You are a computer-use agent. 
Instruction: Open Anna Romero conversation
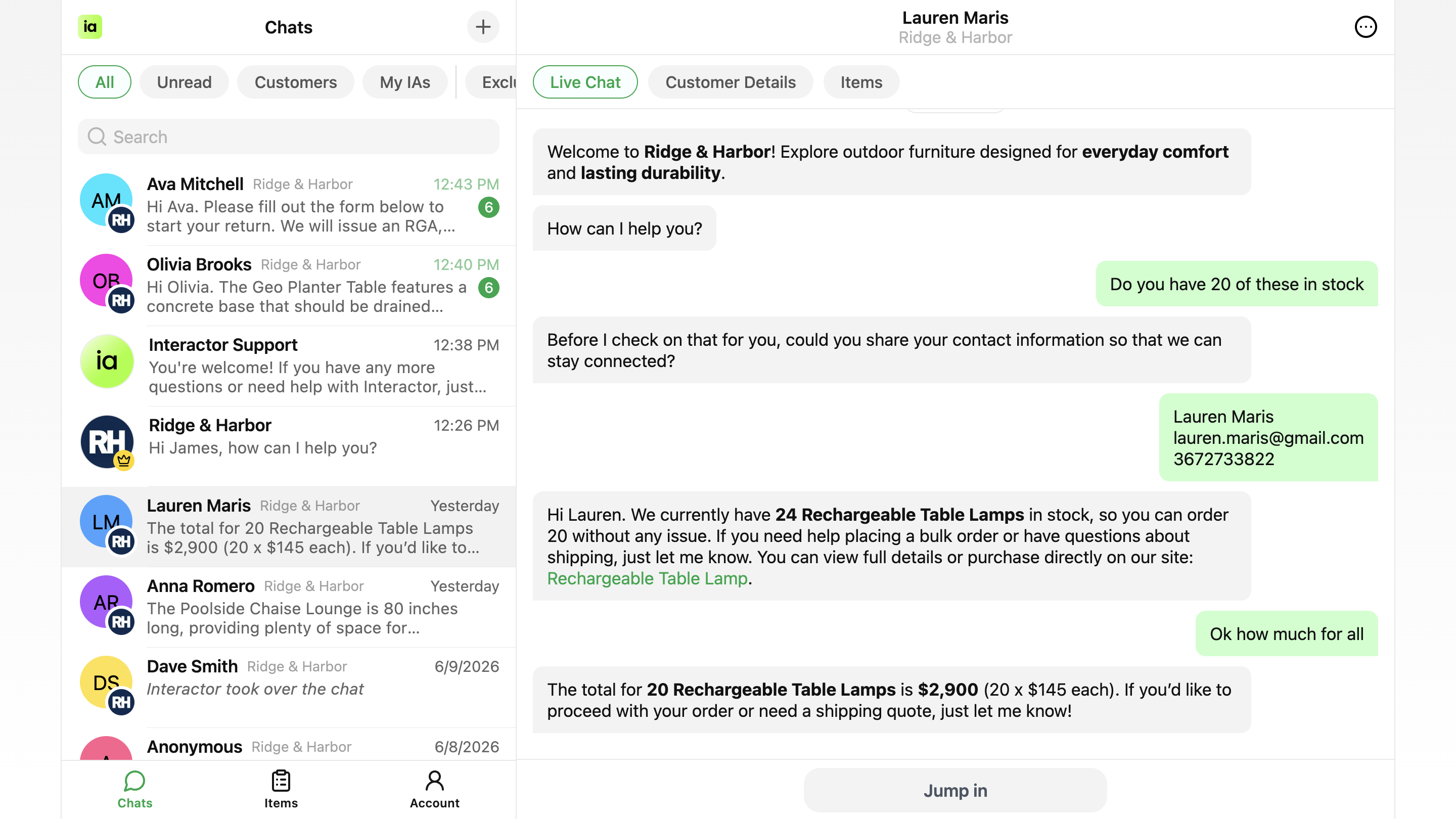288,607
